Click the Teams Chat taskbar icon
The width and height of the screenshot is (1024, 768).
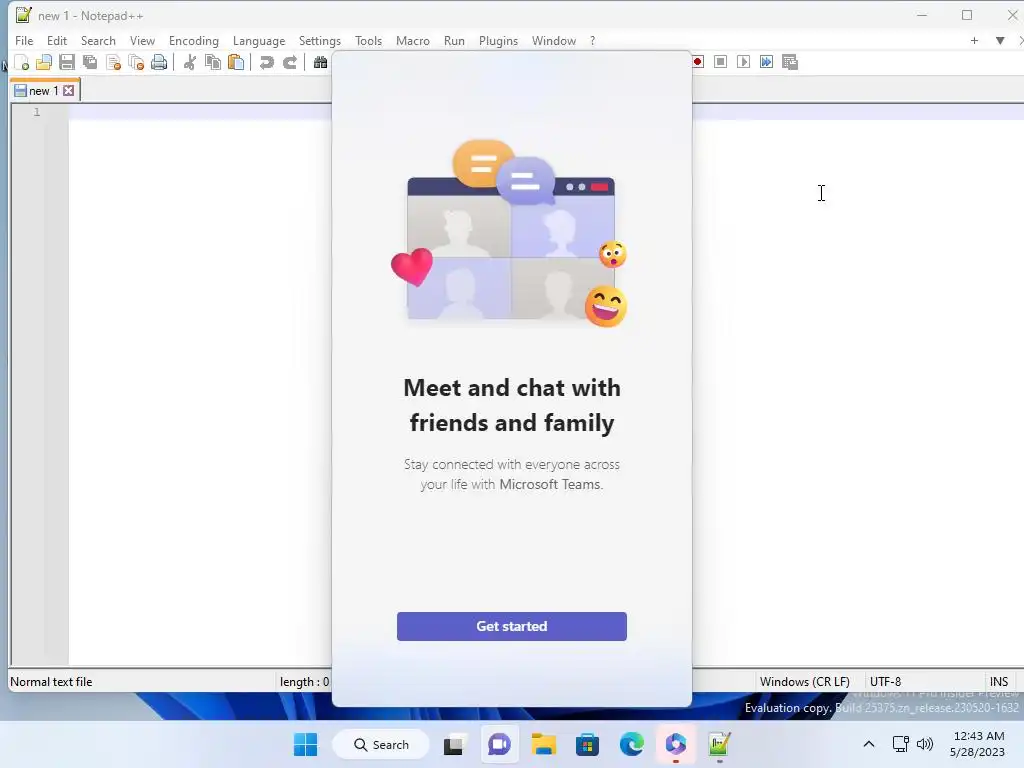click(x=499, y=744)
